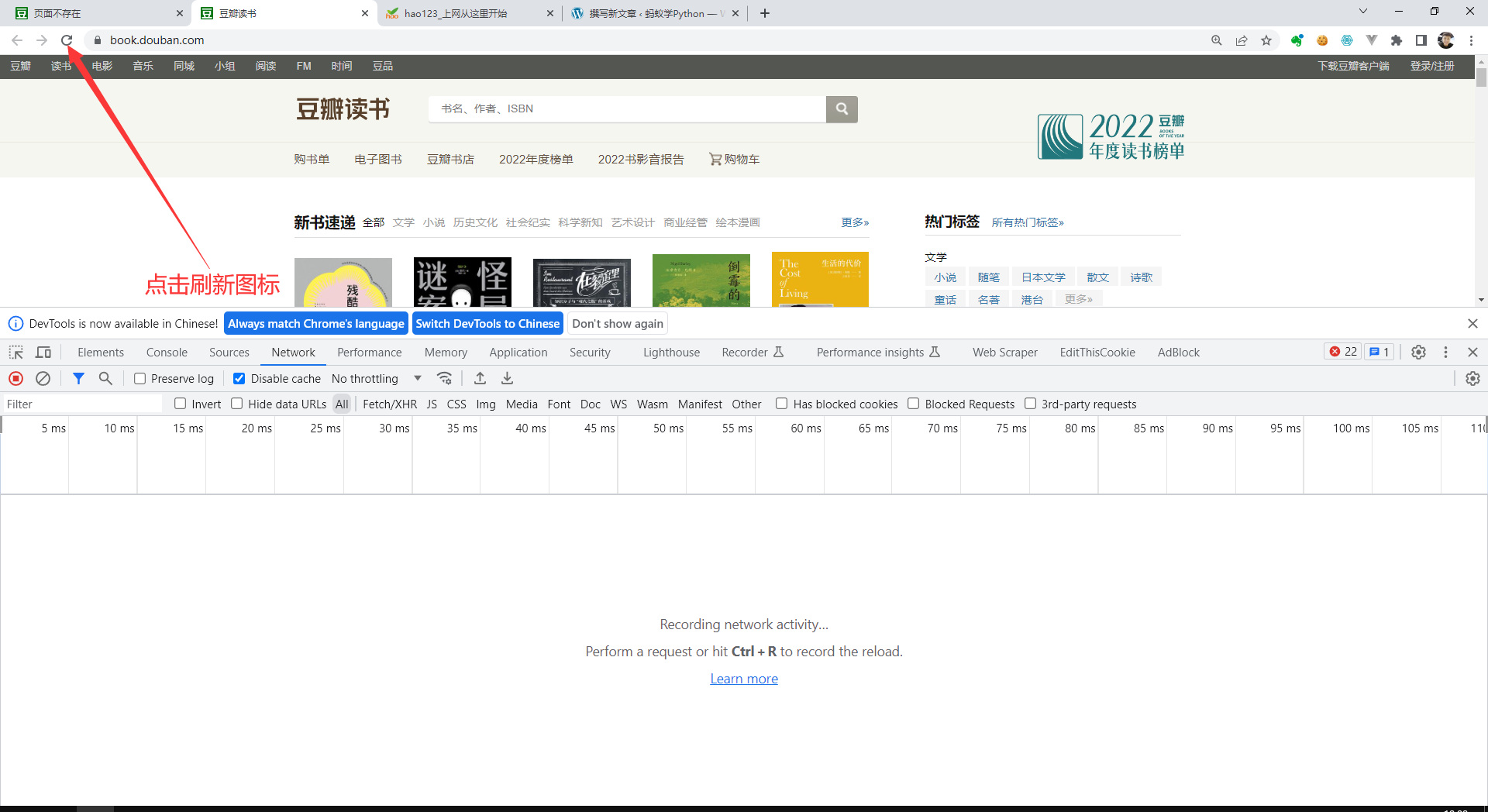The height and width of the screenshot is (812, 1488).
Task: Click the page scrollbar down arrow
Action: click(x=1481, y=300)
